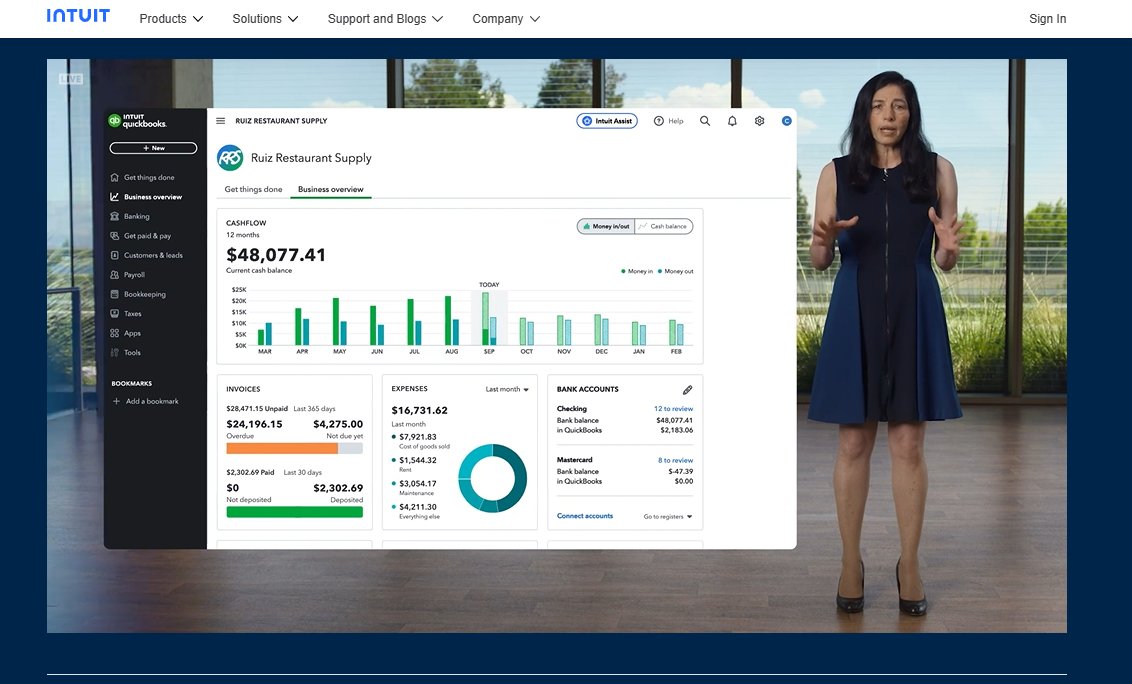Expand the Company chevron arrow
This screenshot has width=1132, height=684.
click(534, 20)
